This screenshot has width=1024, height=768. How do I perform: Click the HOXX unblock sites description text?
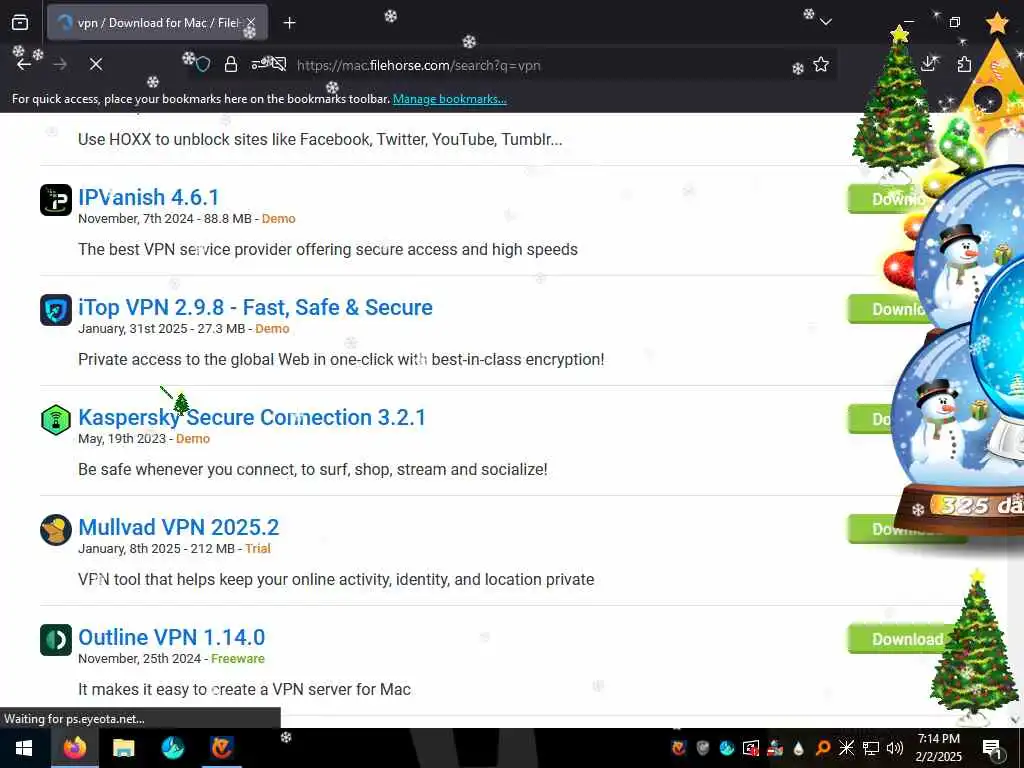(320, 140)
